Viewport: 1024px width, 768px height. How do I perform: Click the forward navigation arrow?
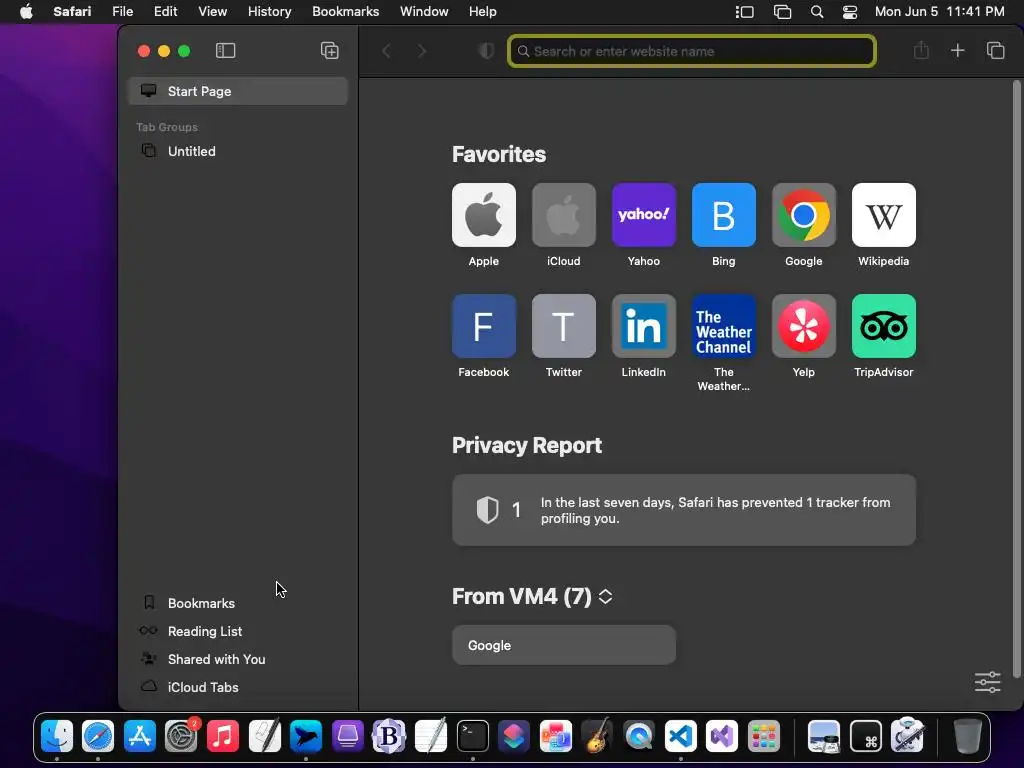pyautogui.click(x=422, y=51)
